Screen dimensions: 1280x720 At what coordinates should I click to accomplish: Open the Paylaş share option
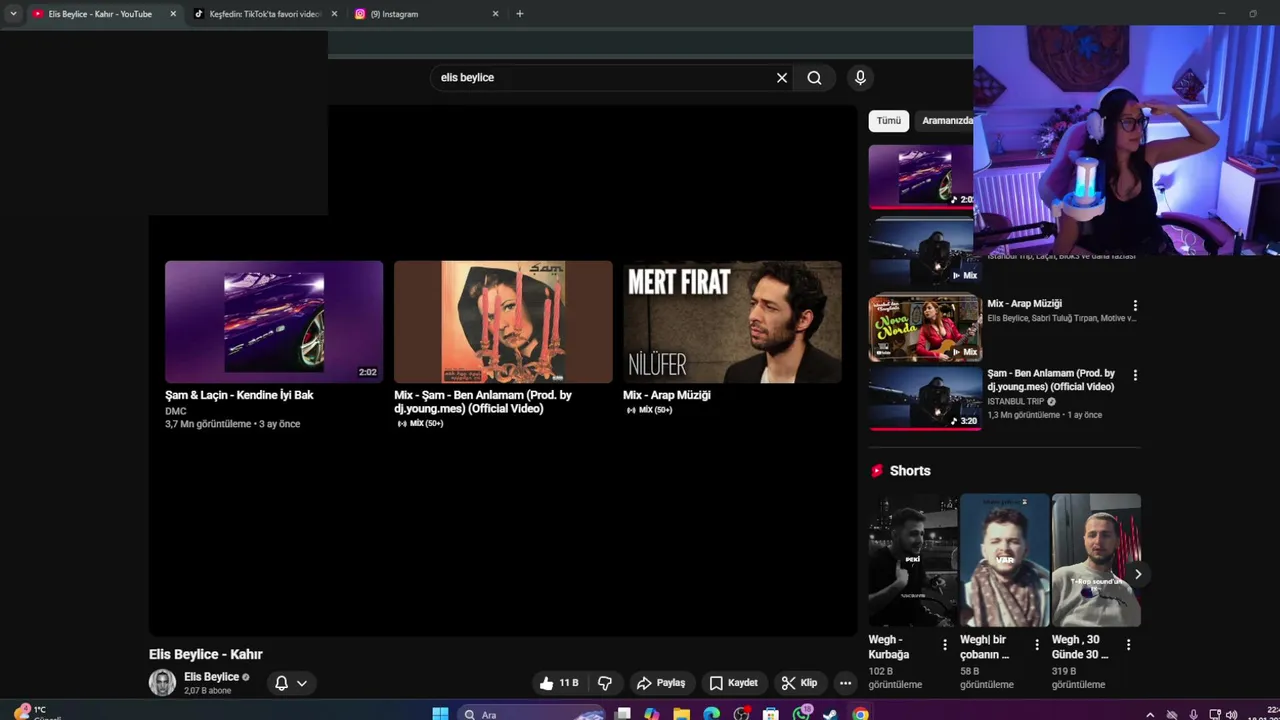[x=661, y=683]
